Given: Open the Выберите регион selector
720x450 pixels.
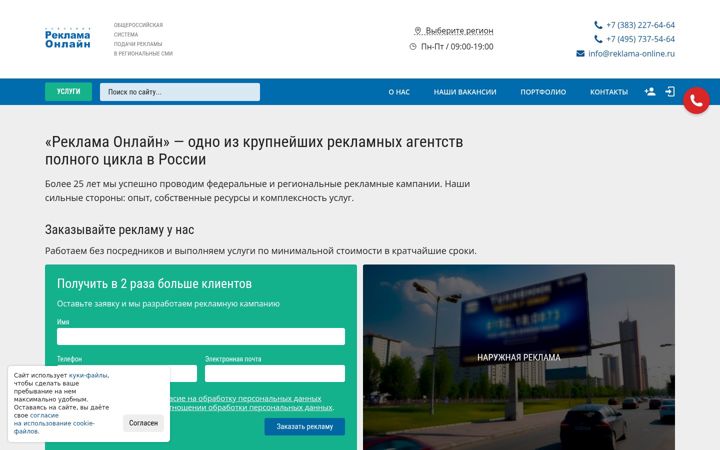Looking at the screenshot, I should tap(459, 31).
